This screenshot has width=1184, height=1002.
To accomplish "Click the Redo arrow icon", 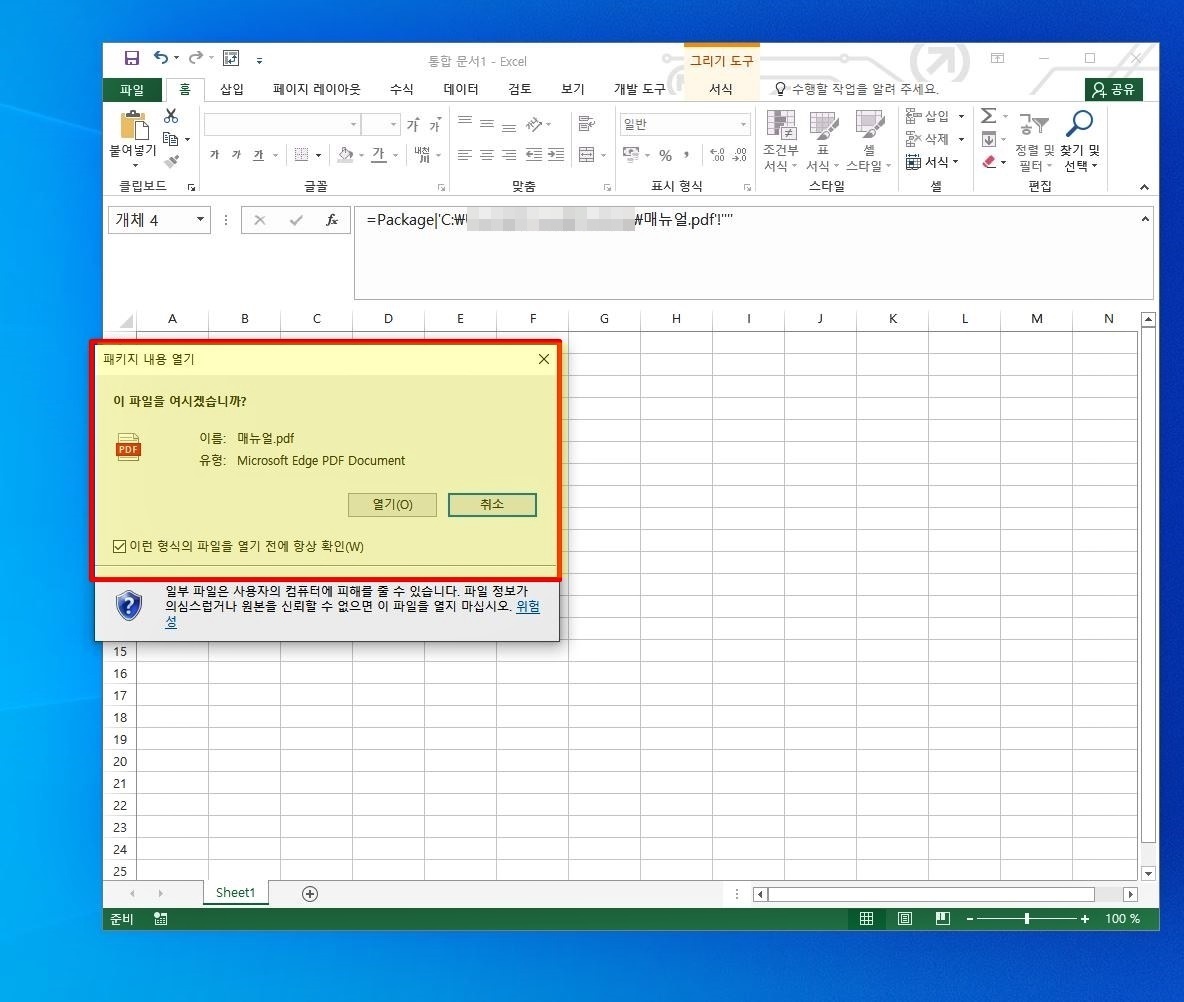I will pyautogui.click(x=196, y=57).
